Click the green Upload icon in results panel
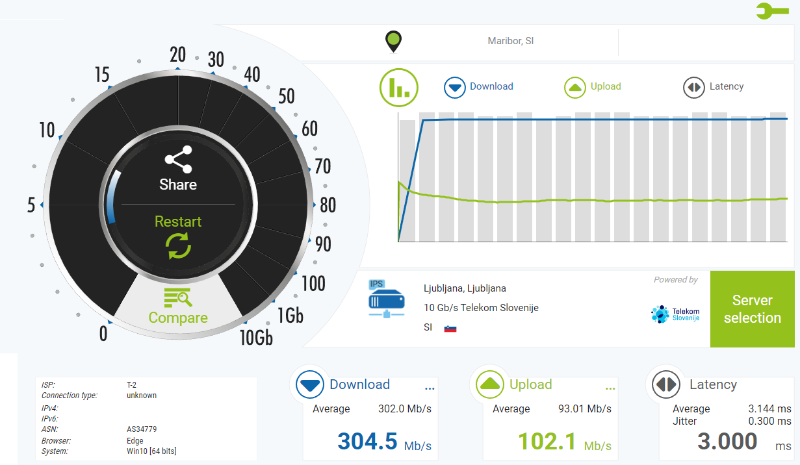Image resolution: width=800 pixels, height=465 pixels. [489, 385]
